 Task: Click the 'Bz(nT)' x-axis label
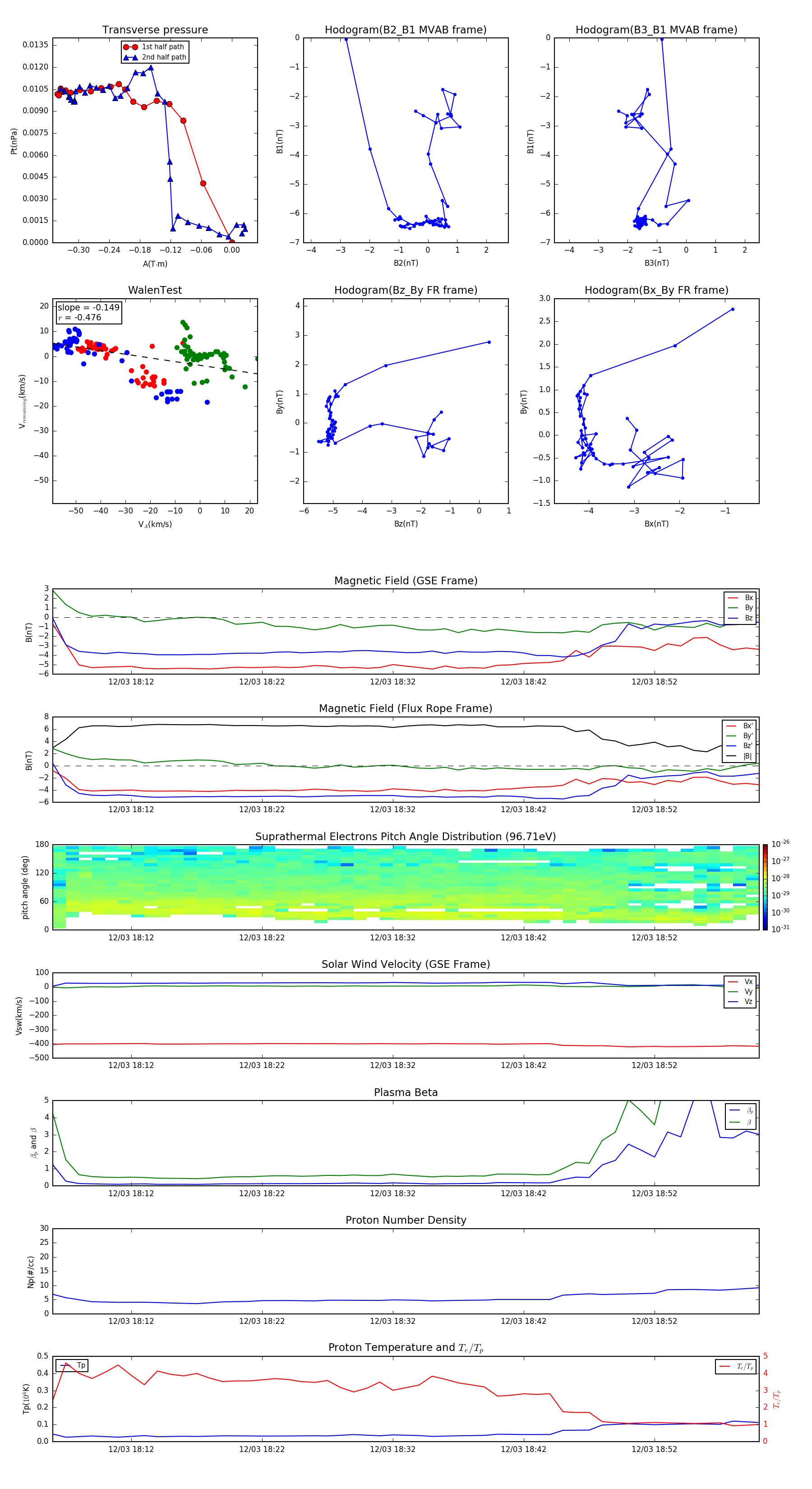point(406,524)
